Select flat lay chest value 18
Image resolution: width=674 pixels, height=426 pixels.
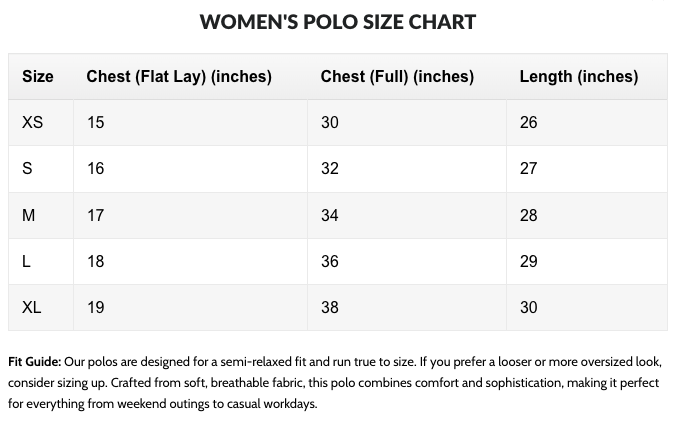[x=96, y=261]
